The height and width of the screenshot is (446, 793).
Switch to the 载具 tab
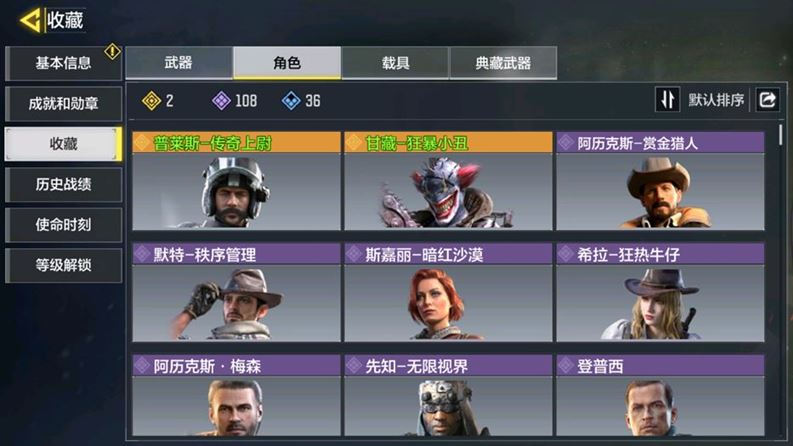point(395,63)
